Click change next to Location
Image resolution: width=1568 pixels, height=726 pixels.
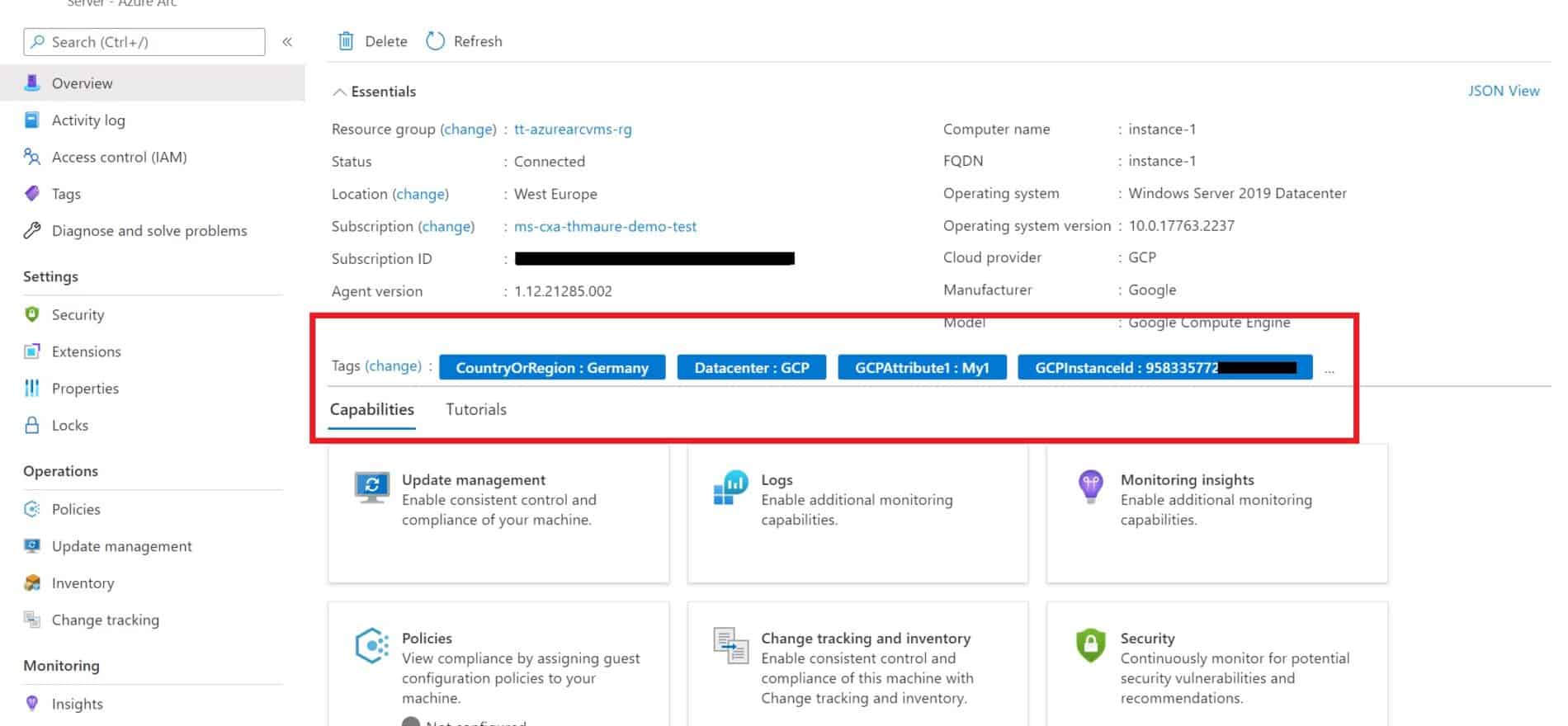[420, 194]
